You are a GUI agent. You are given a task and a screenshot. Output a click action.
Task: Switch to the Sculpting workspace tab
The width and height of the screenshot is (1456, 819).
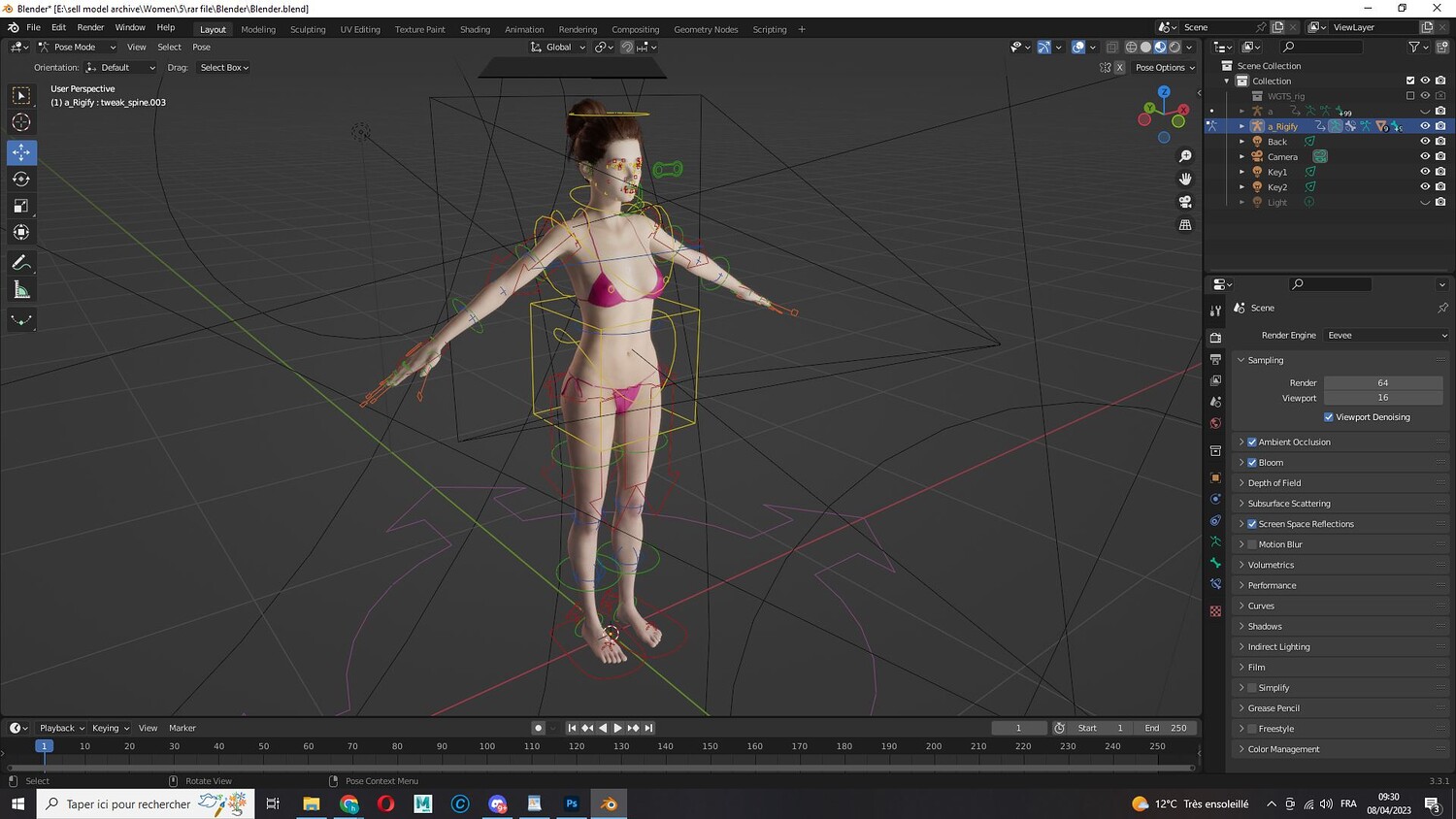tap(308, 29)
